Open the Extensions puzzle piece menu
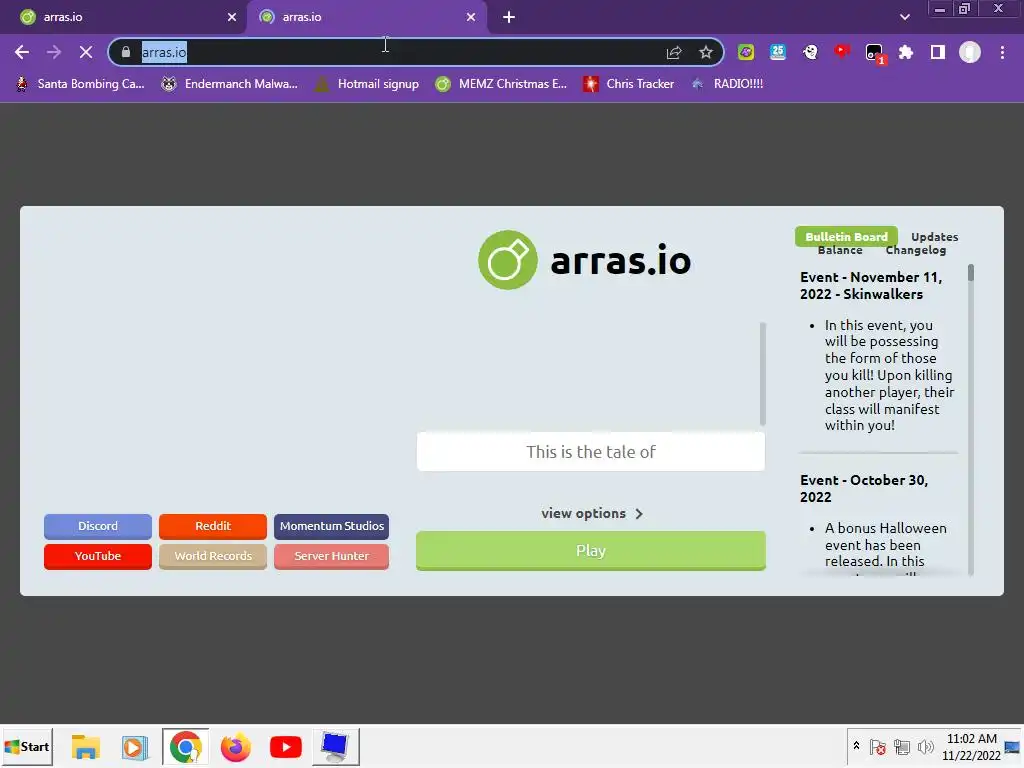1024x768 pixels. click(x=906, y=52)
